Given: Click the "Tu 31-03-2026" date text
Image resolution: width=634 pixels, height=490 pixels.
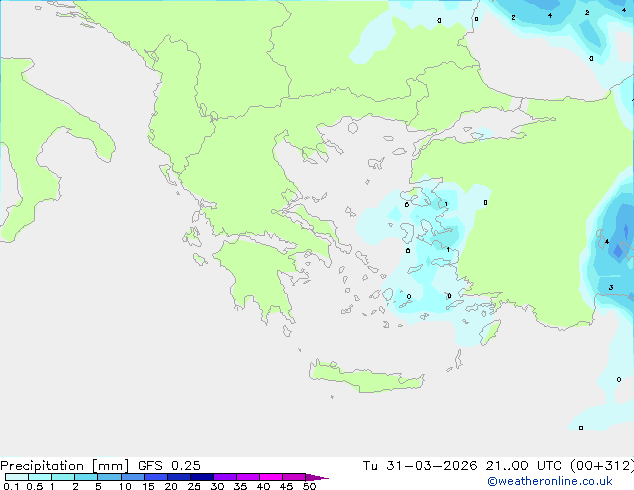Looking at the screenshot, I should click(420, 466).
